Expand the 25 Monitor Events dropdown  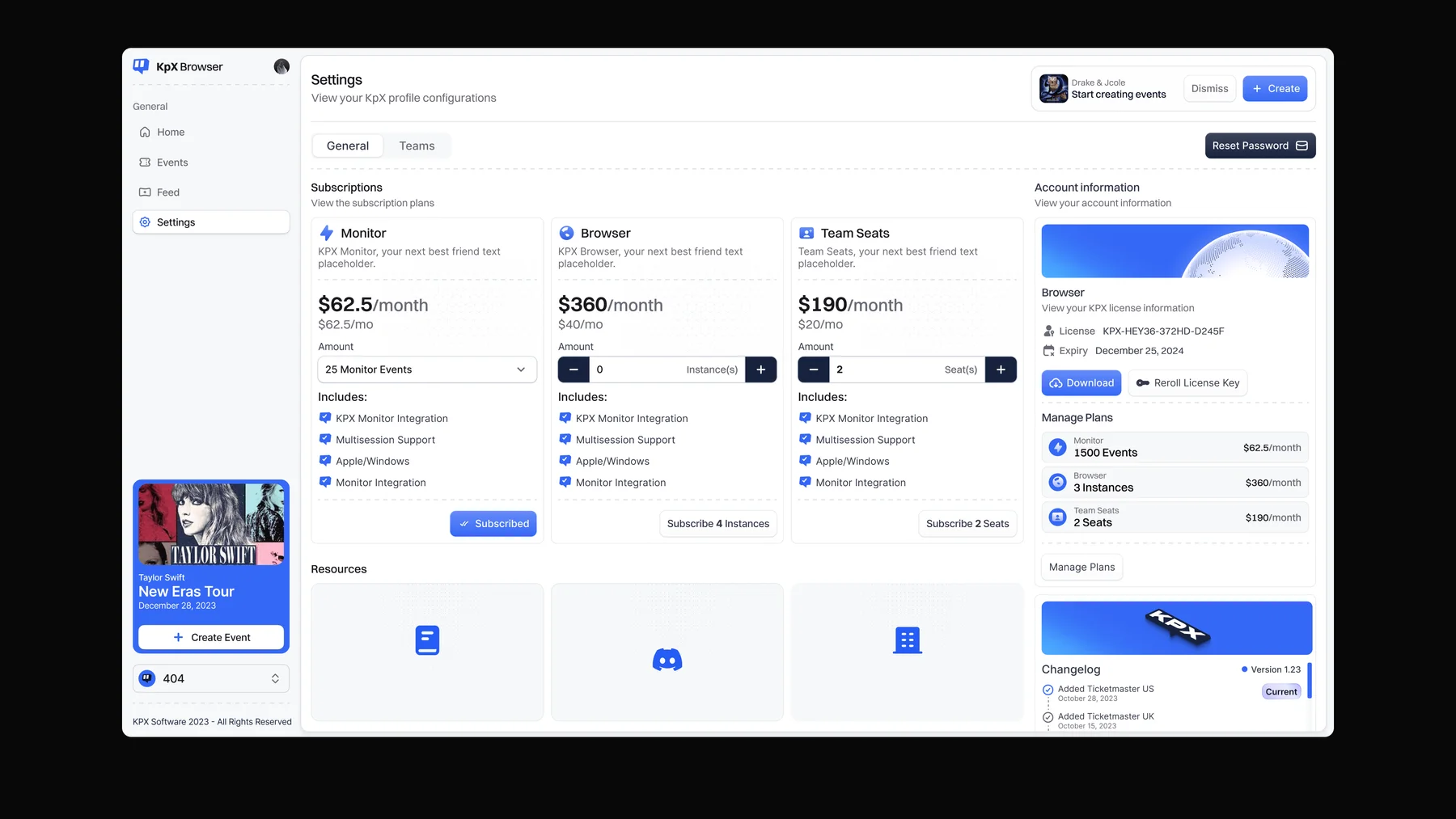[x=427, y=369]
